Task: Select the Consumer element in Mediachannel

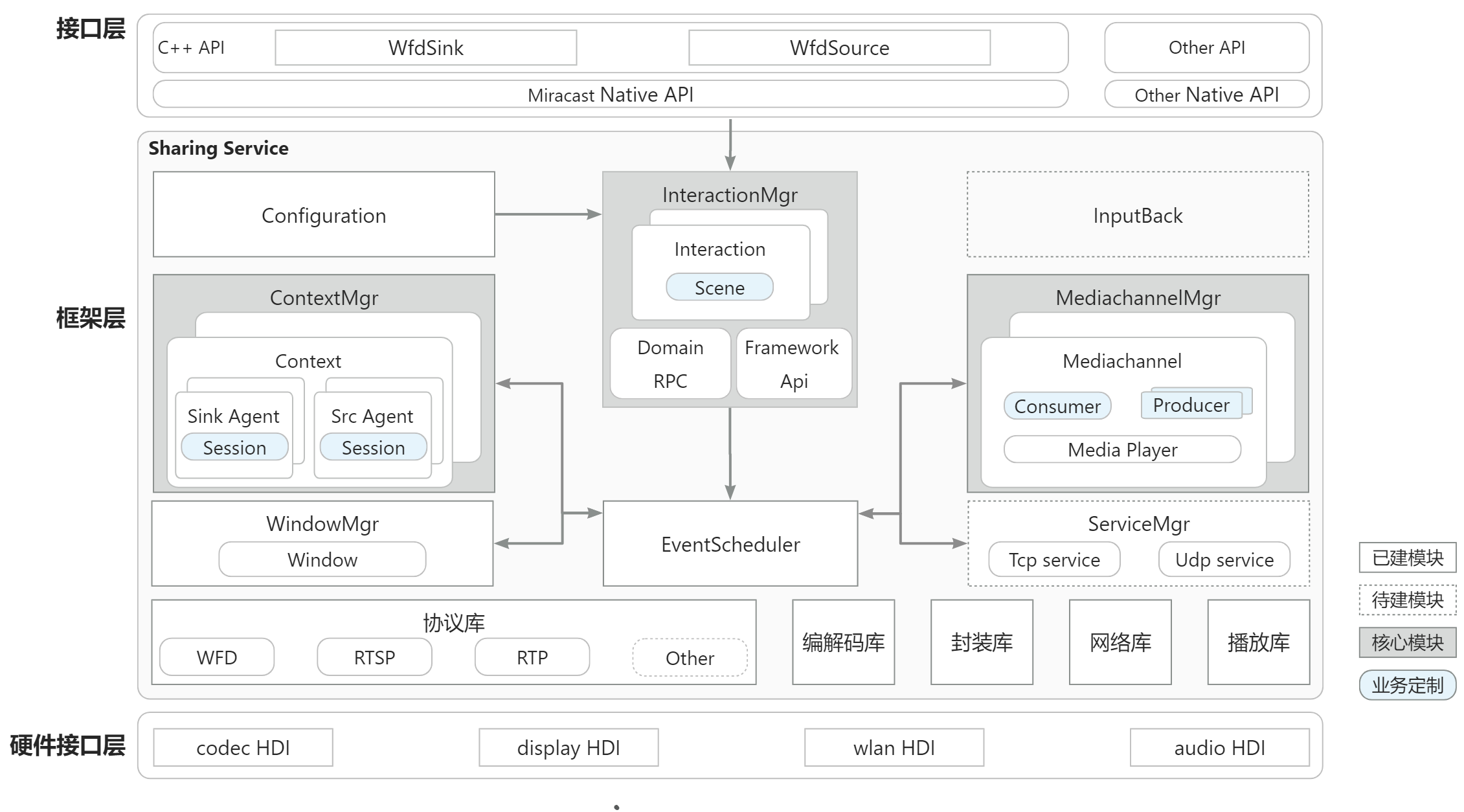Action: (x=1057, y=406)
